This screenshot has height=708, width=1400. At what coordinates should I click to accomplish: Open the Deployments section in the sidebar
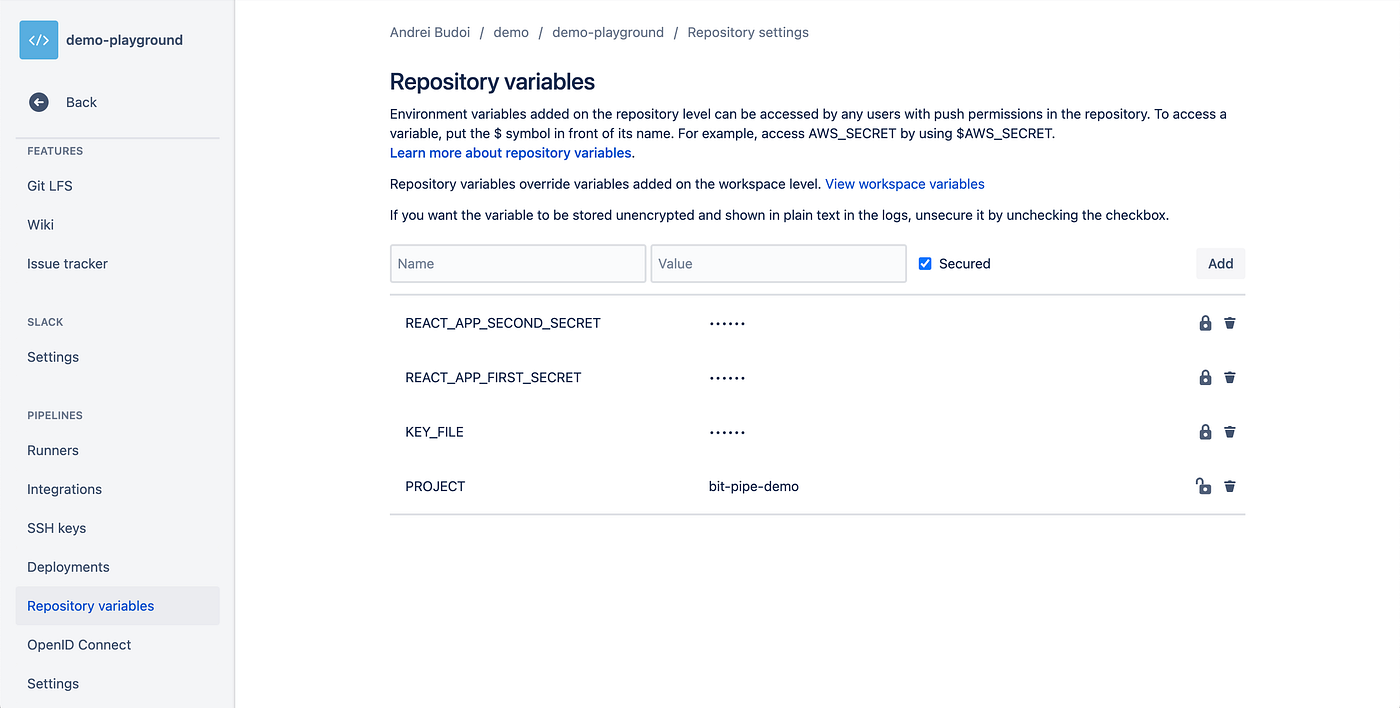click(x=68, y=566)
